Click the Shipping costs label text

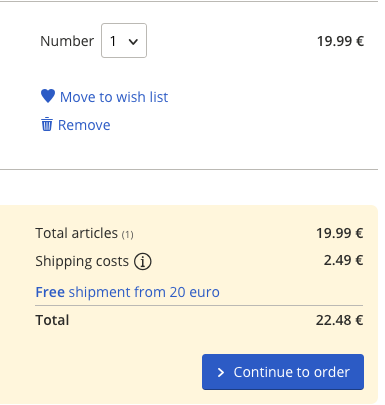[82, 261]
